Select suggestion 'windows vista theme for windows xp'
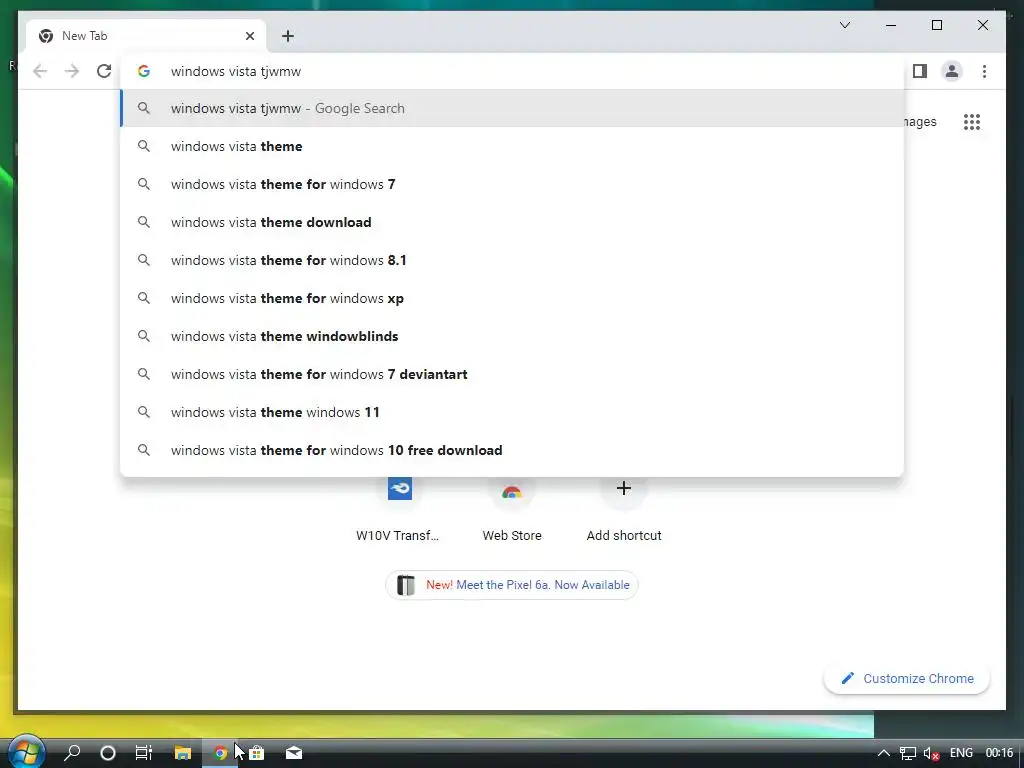1024x768 pixels. tap(513, 298)
